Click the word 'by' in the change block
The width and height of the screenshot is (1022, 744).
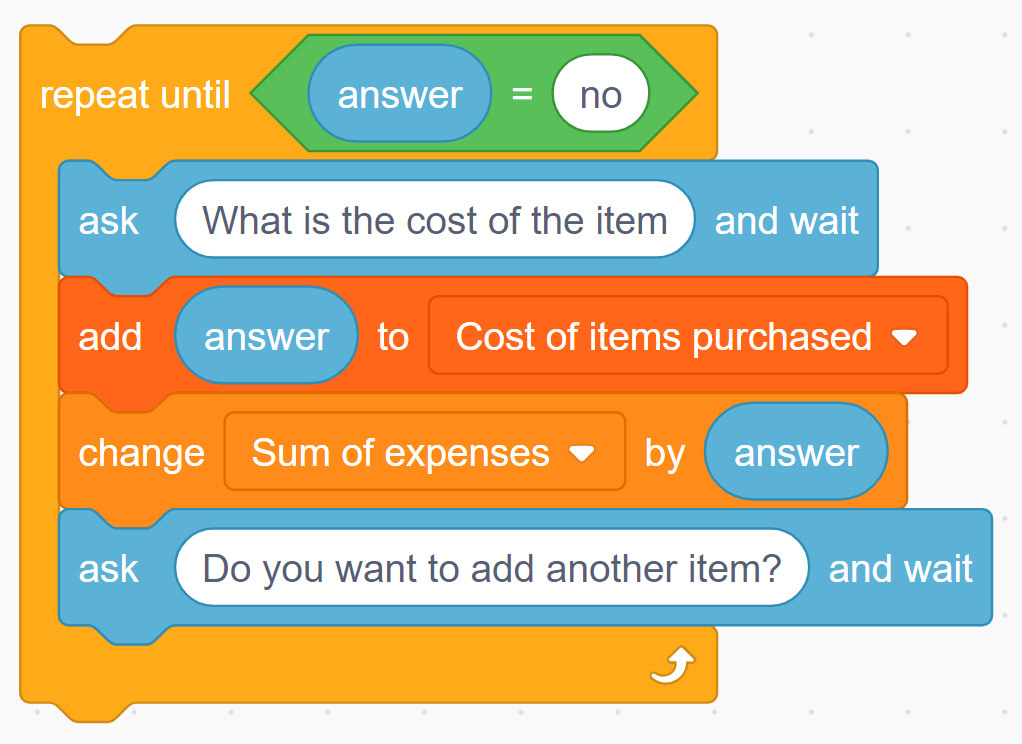(664, 454)
